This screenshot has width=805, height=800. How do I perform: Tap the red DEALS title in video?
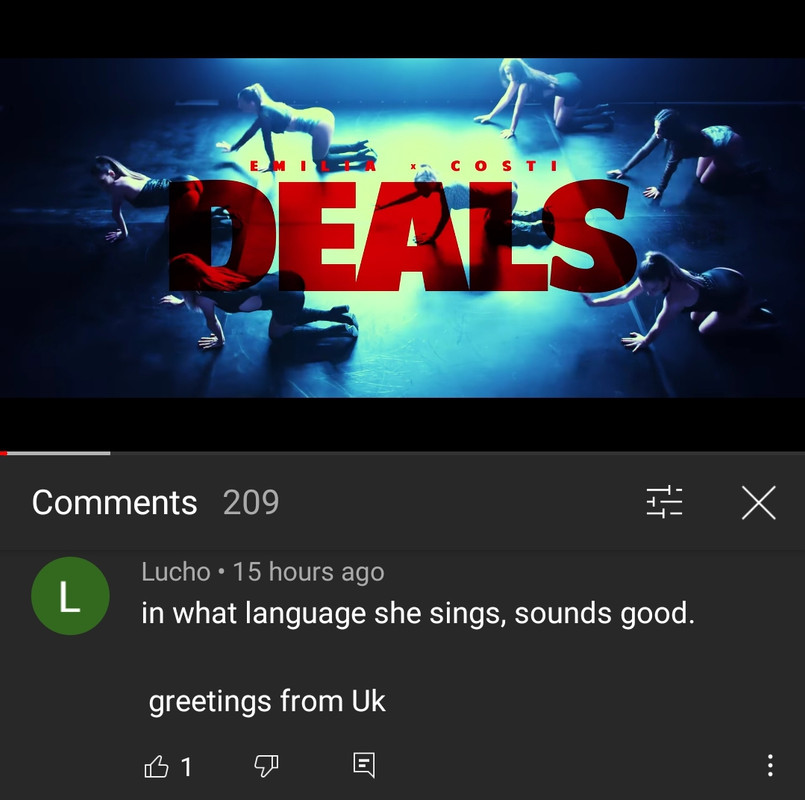click(400, 235)
